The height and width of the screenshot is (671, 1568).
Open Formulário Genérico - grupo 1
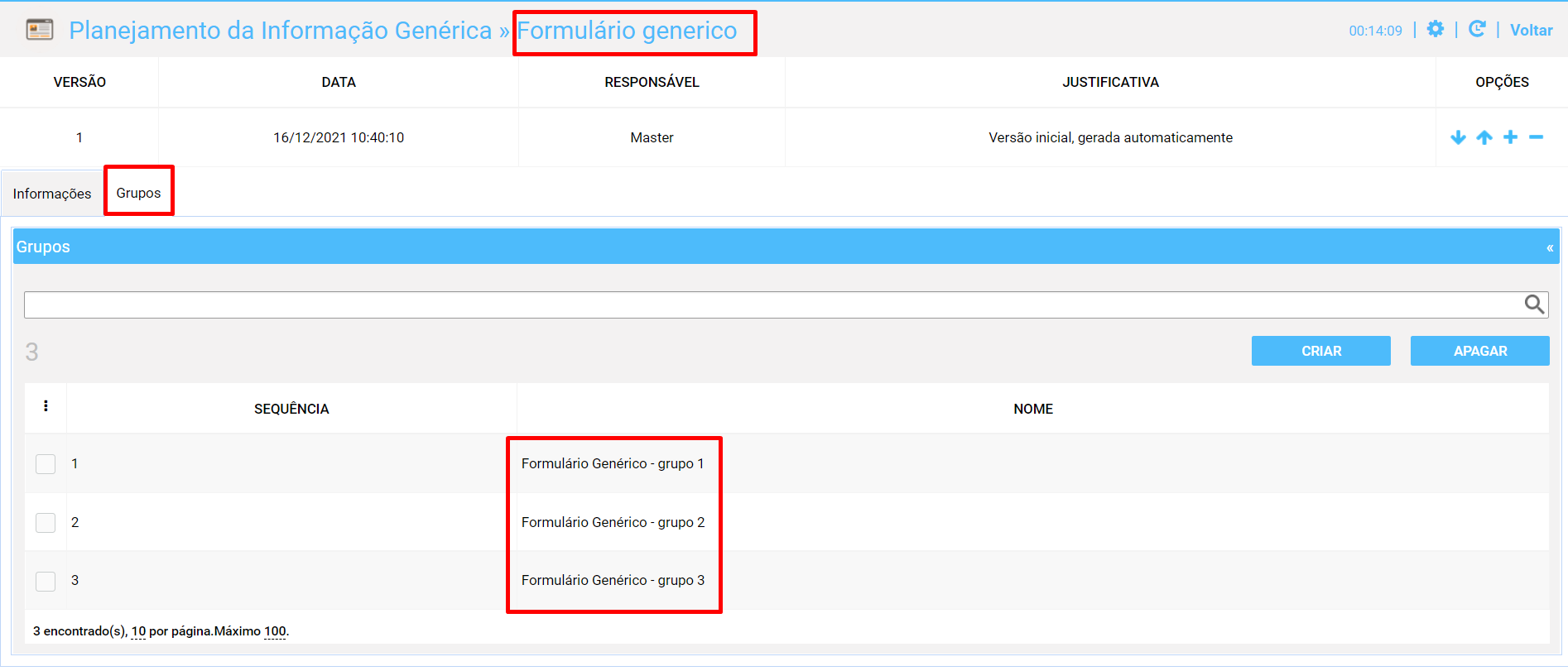613,463
